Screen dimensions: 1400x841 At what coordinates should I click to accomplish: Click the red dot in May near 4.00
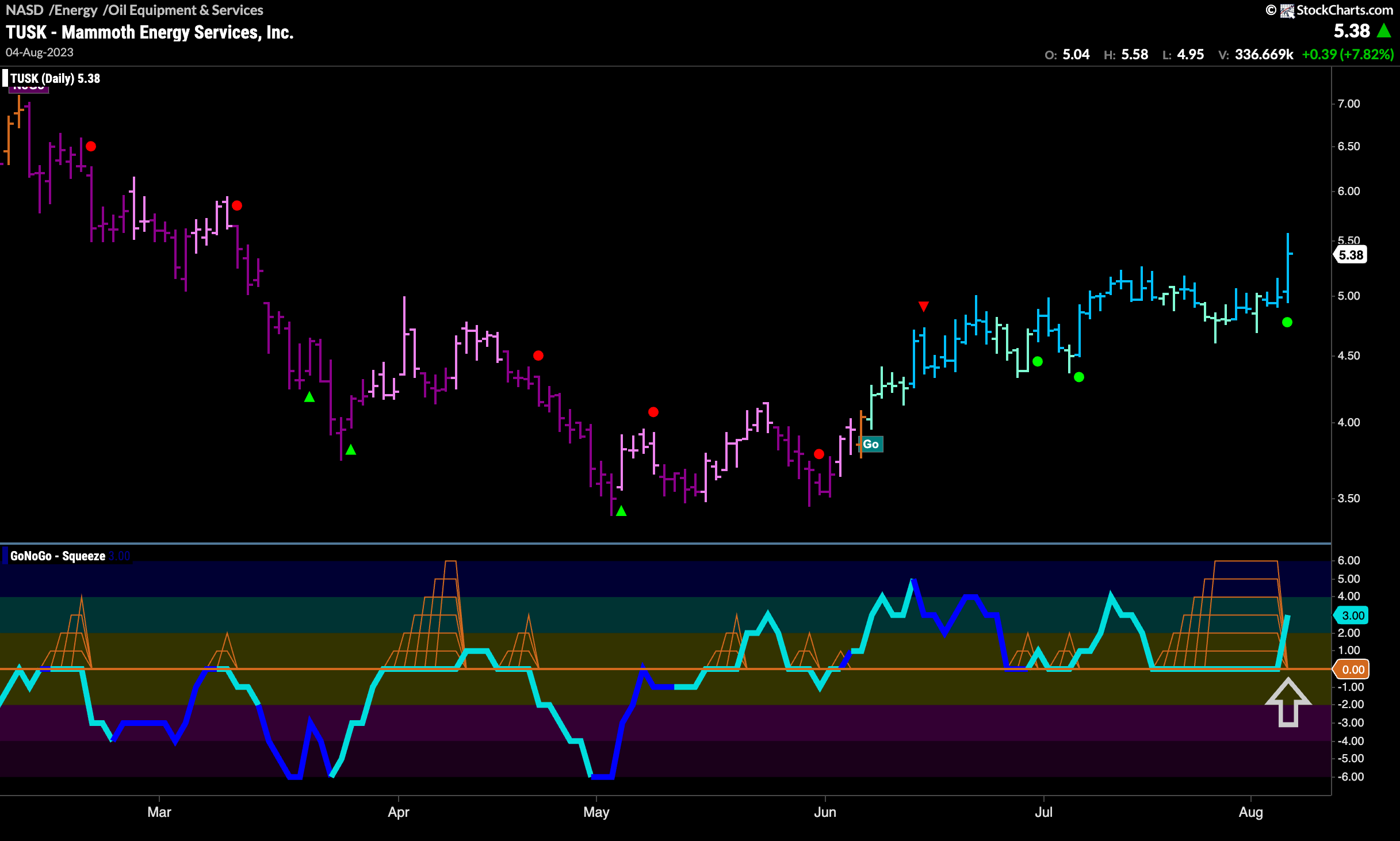pyautogui.click(x=653, y=412)
